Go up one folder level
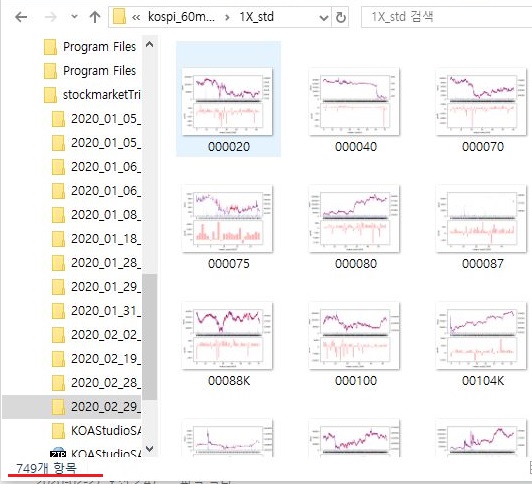Image resolution: width=532 pixels, height=484 pixels. point(95,17)
